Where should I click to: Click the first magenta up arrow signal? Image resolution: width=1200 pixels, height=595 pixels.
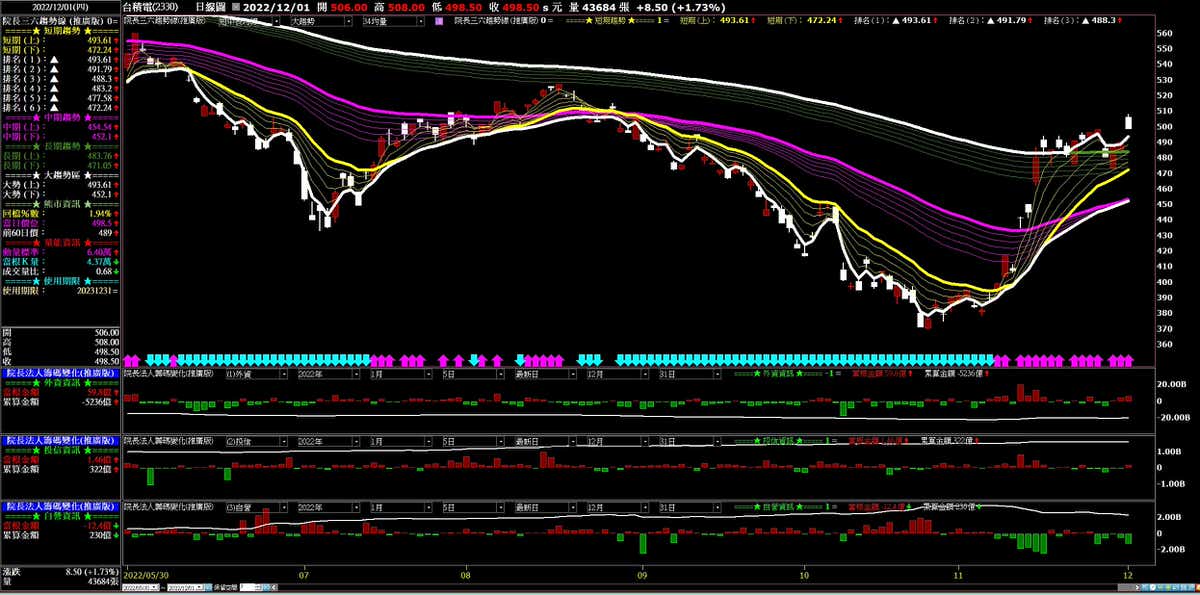point(127,359)
